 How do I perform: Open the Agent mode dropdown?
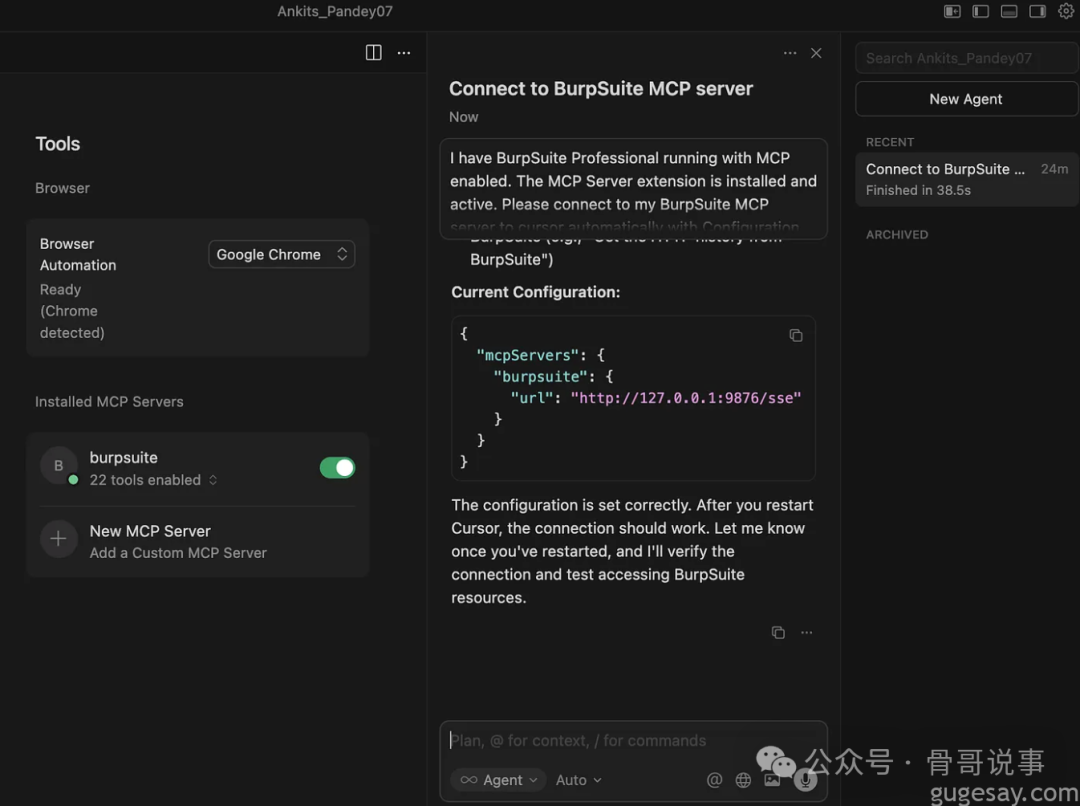click(499, 780)
